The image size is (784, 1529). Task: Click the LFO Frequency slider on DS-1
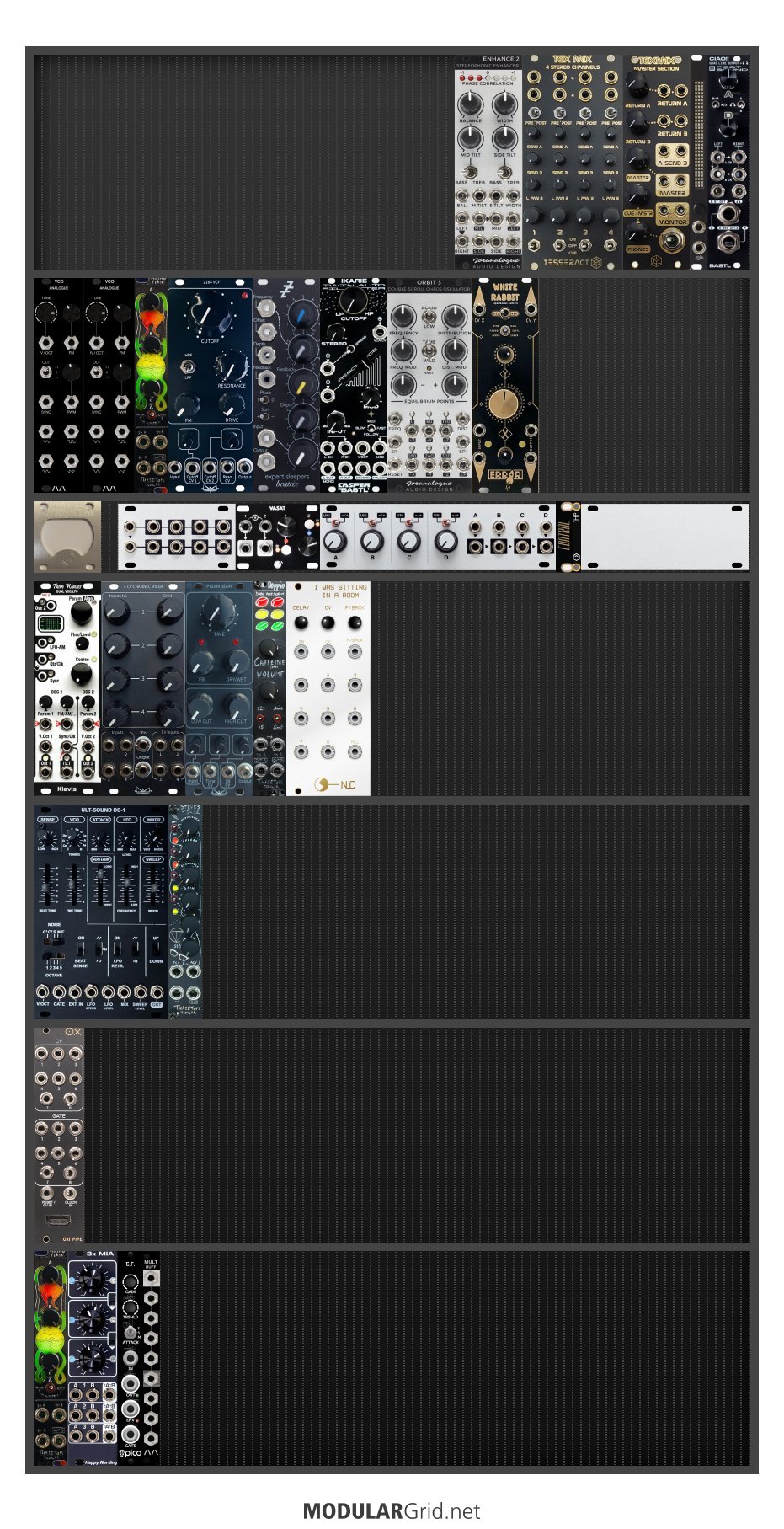pyautogui.click(x=126, y=885)
